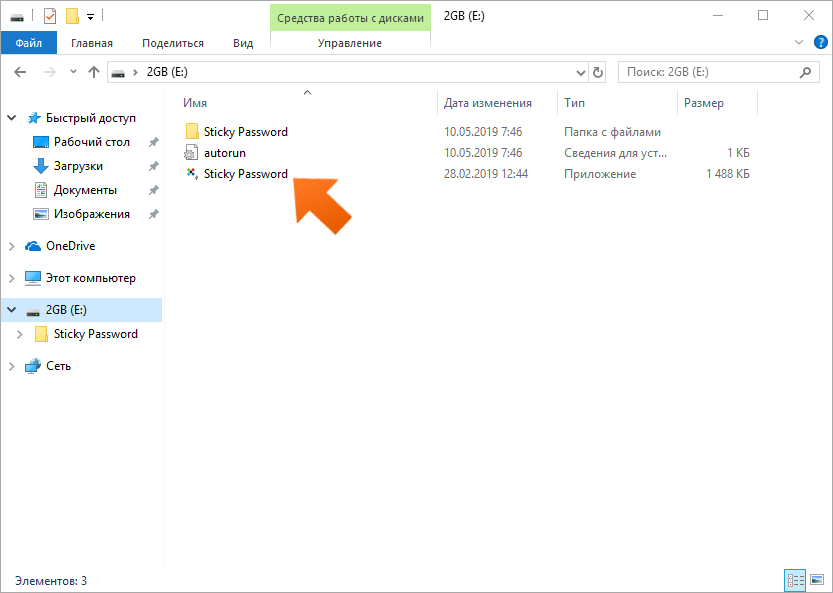
Task: Click the Элементов: 3 status text
Action: (51, 581)
